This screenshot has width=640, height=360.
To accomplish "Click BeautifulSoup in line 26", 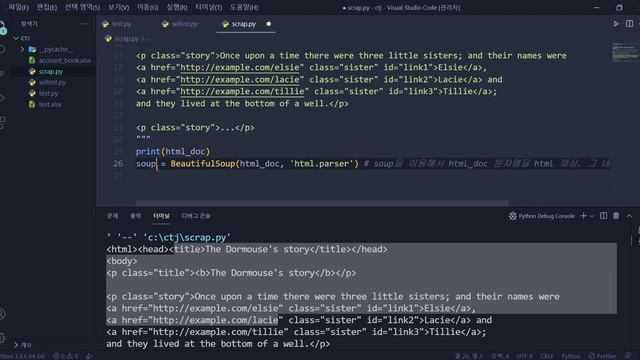I will [203, 164].
